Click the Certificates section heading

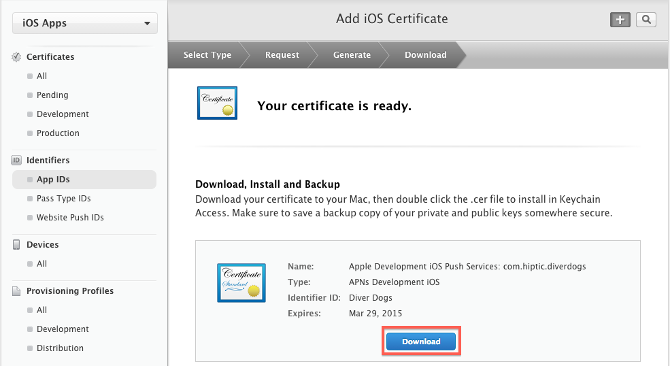[50, 57]
